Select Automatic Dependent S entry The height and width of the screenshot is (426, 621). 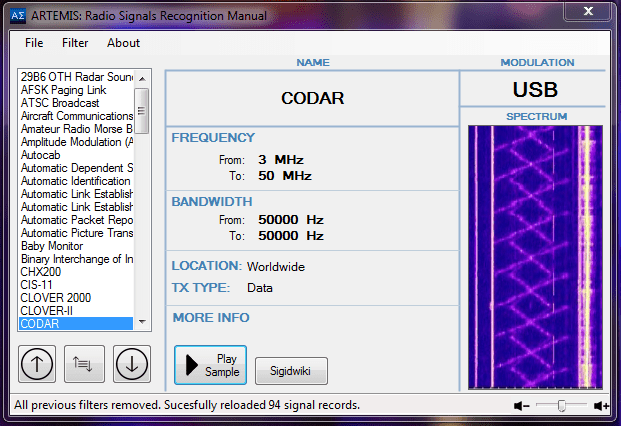pos(76,168)
